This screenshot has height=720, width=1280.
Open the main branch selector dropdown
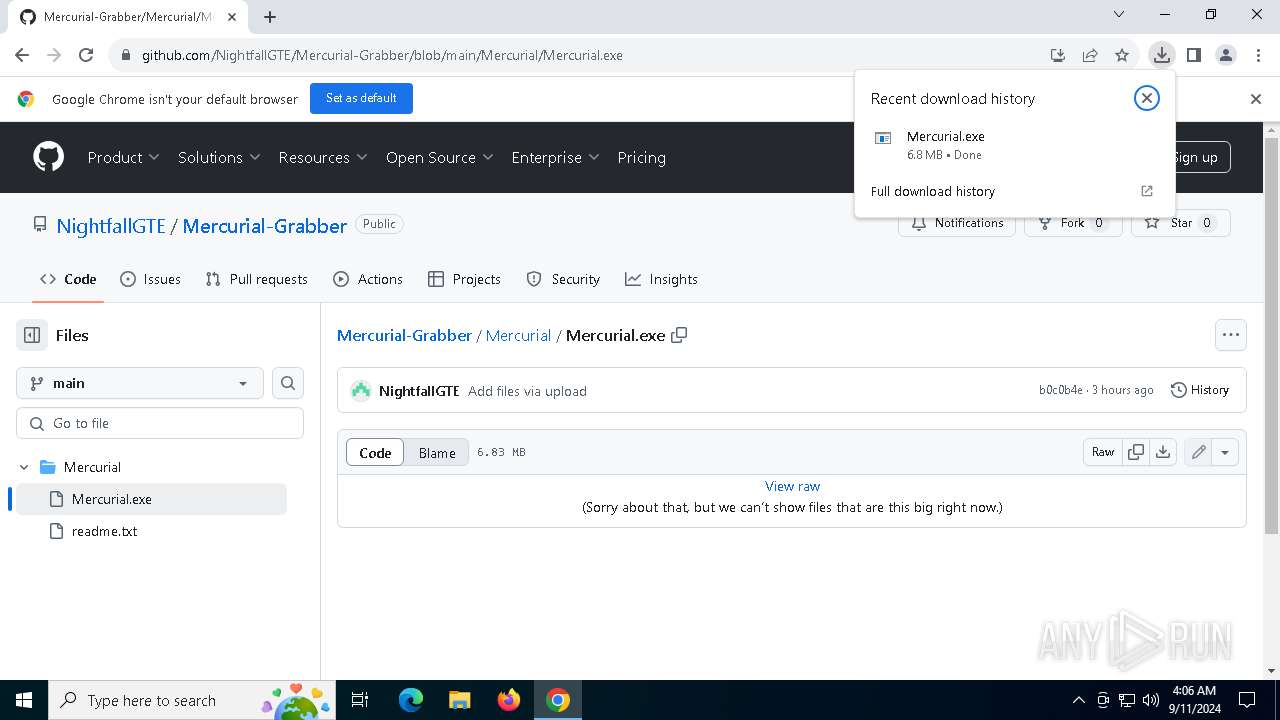(x=140, y=383)
